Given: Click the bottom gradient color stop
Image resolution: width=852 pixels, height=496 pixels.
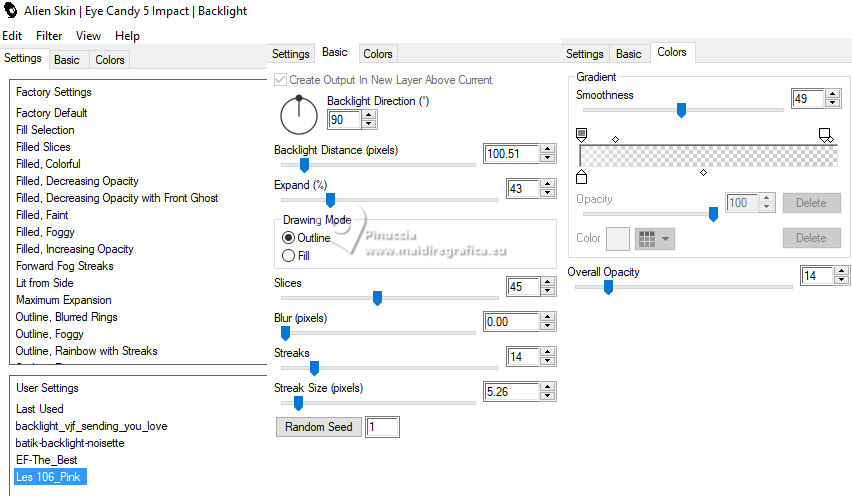Looking at the screenshot, I should click(582, 177).
